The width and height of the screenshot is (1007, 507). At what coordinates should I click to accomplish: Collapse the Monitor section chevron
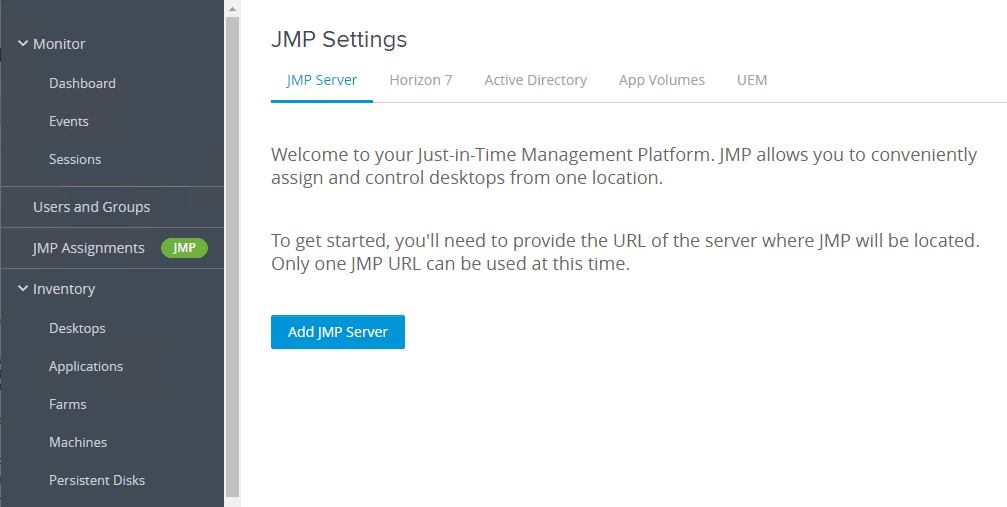click(22, 44)
